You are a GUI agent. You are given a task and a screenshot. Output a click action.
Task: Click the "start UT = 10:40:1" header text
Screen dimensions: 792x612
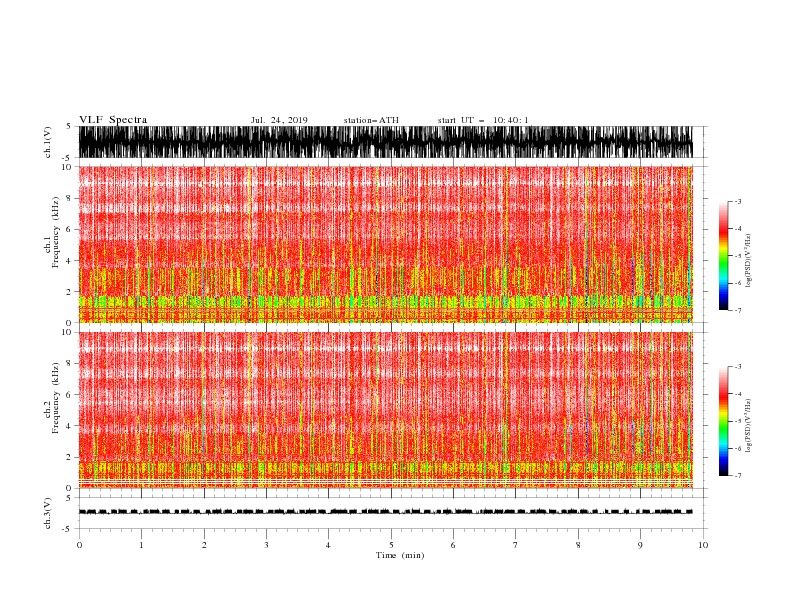coord(483,120)
